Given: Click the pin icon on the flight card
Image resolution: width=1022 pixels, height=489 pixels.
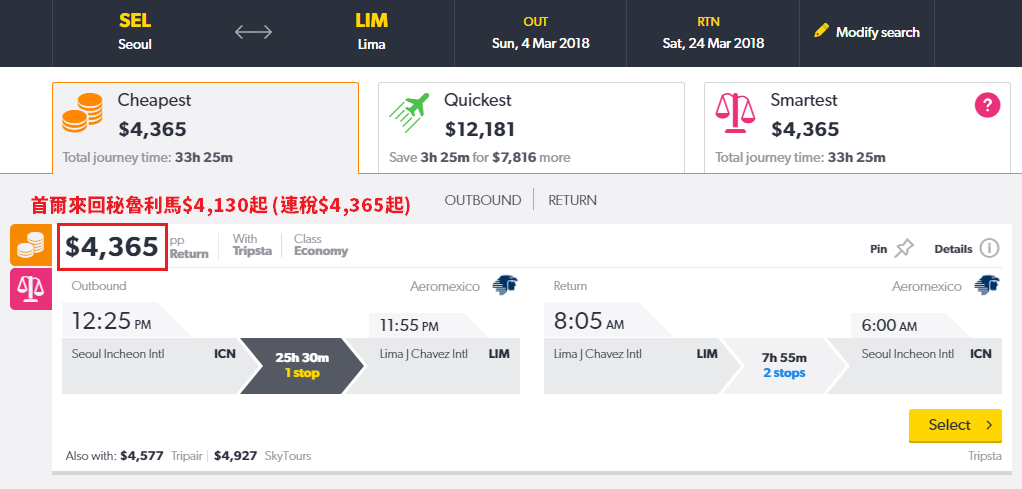Looking at the screenshot, I should (904, 248).
